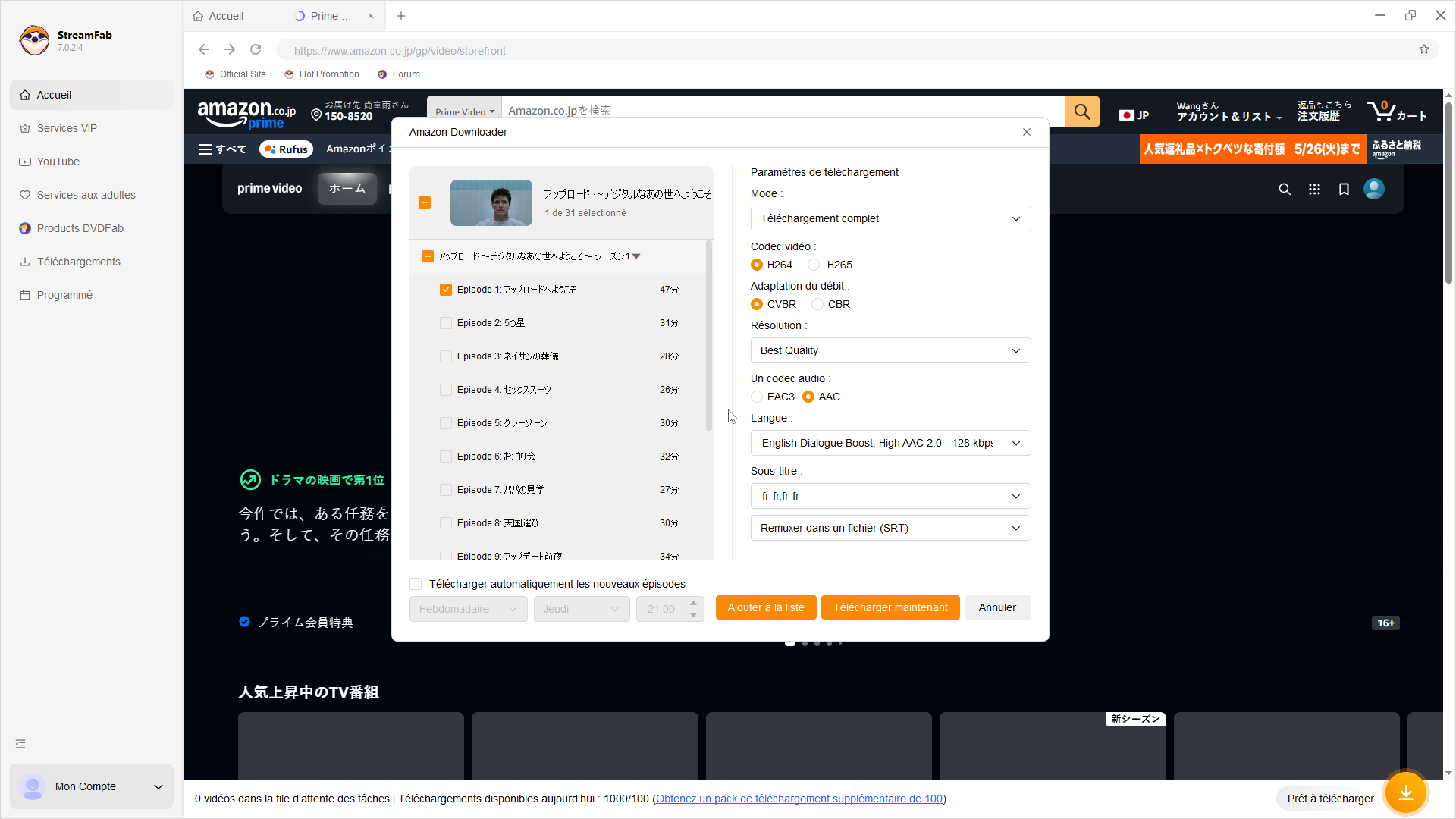
Task: Open the Mode dropdown Téléchargement complet
Action: (890, 218)
